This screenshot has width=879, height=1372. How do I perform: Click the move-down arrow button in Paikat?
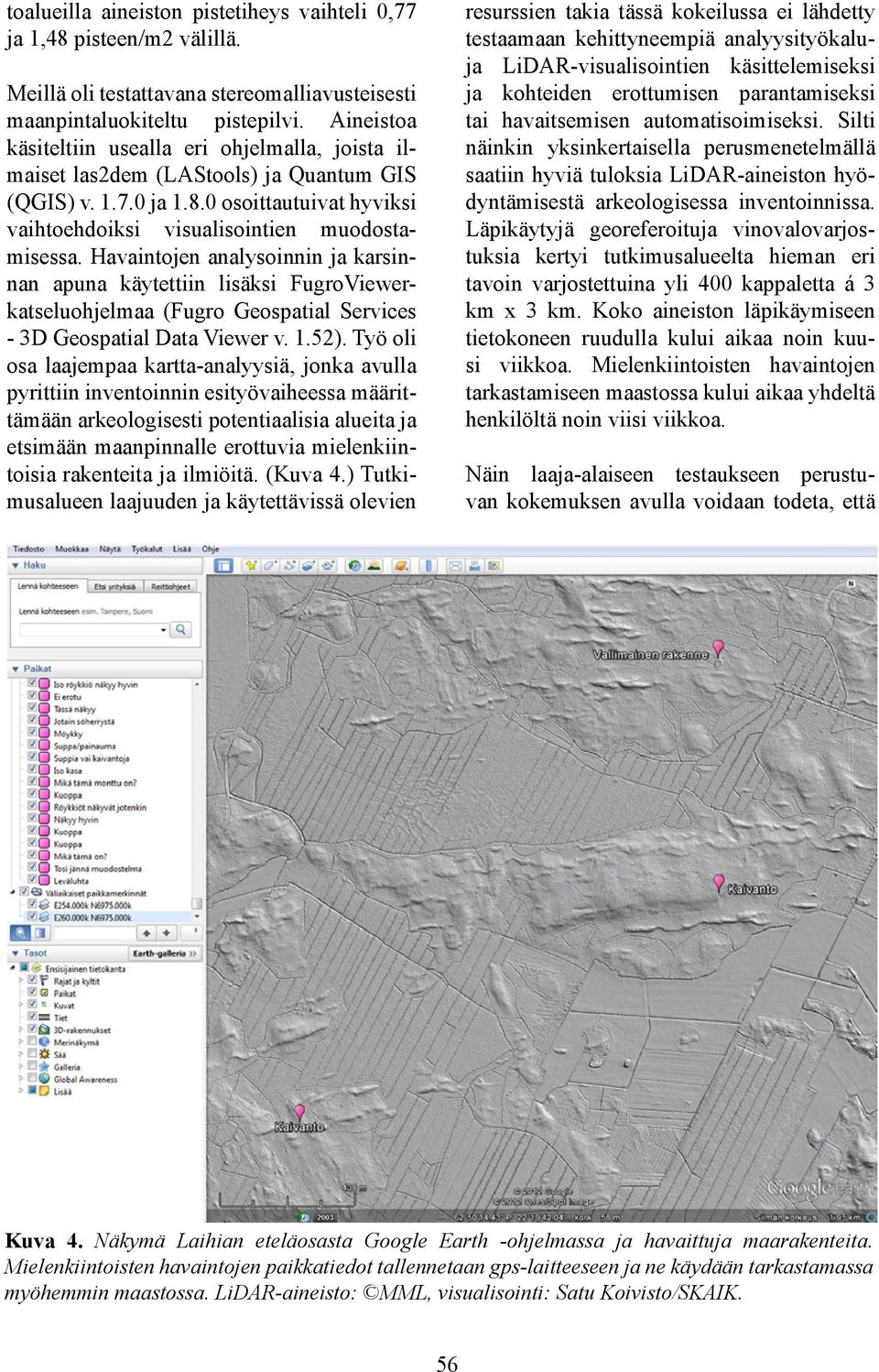click(x=167, y=932)
